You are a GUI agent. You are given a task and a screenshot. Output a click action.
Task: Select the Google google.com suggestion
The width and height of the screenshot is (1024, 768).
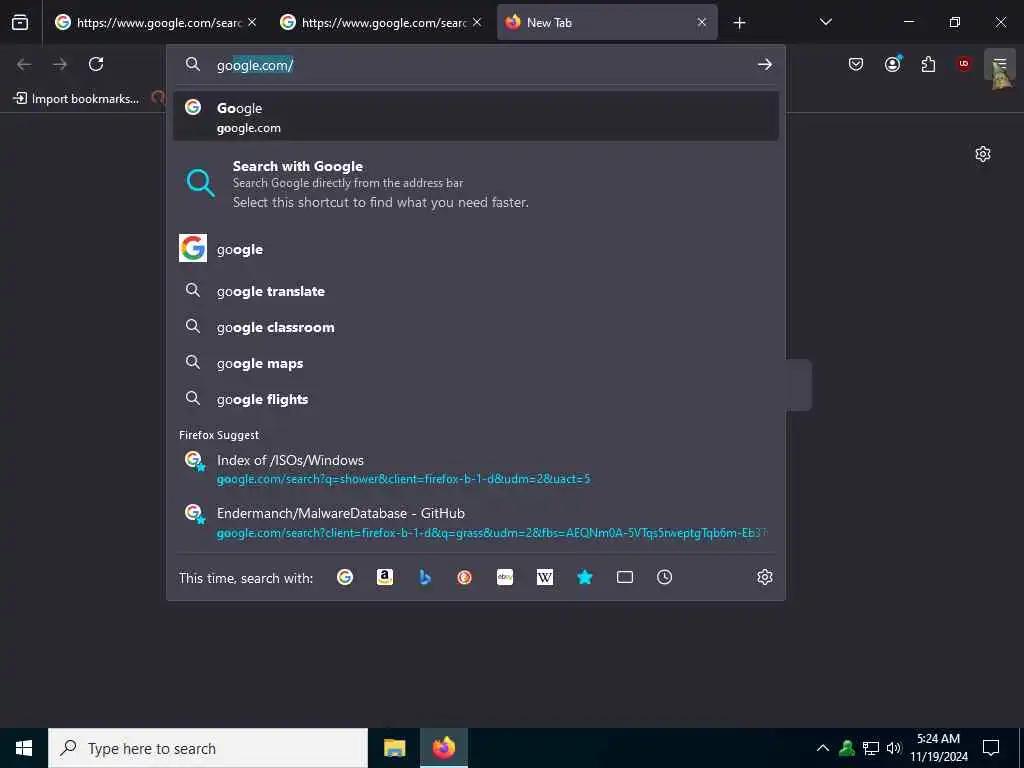(x=476, y=116)
